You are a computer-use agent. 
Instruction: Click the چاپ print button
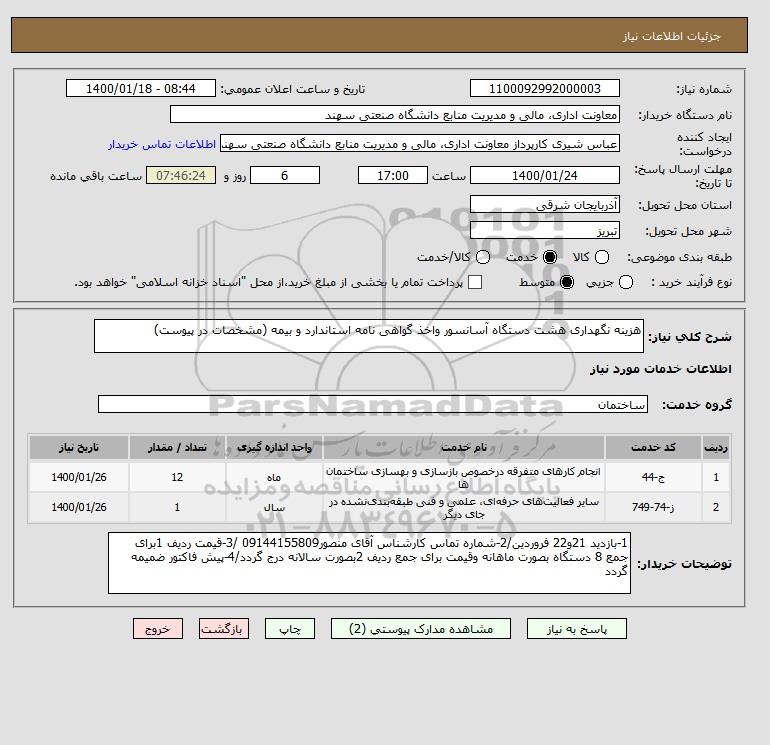290,629
